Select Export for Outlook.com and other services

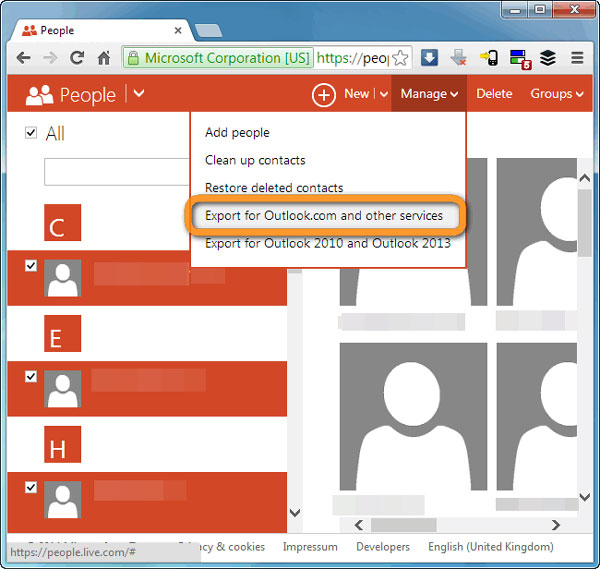[323, 215]
